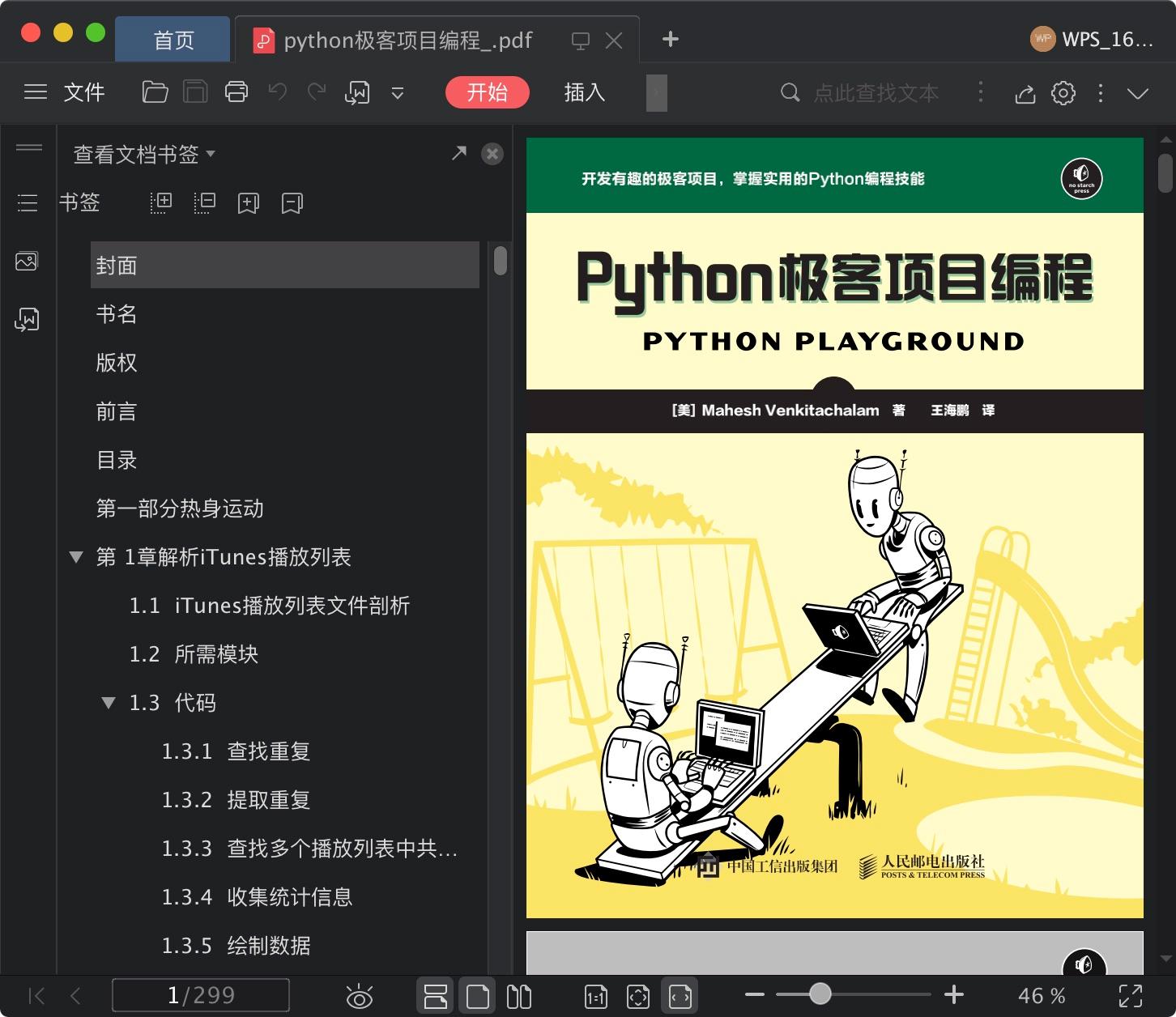Viewport: 1176px width, 1017px height.
Task: Set zoom to actual size 1:1
Action: 596,997
